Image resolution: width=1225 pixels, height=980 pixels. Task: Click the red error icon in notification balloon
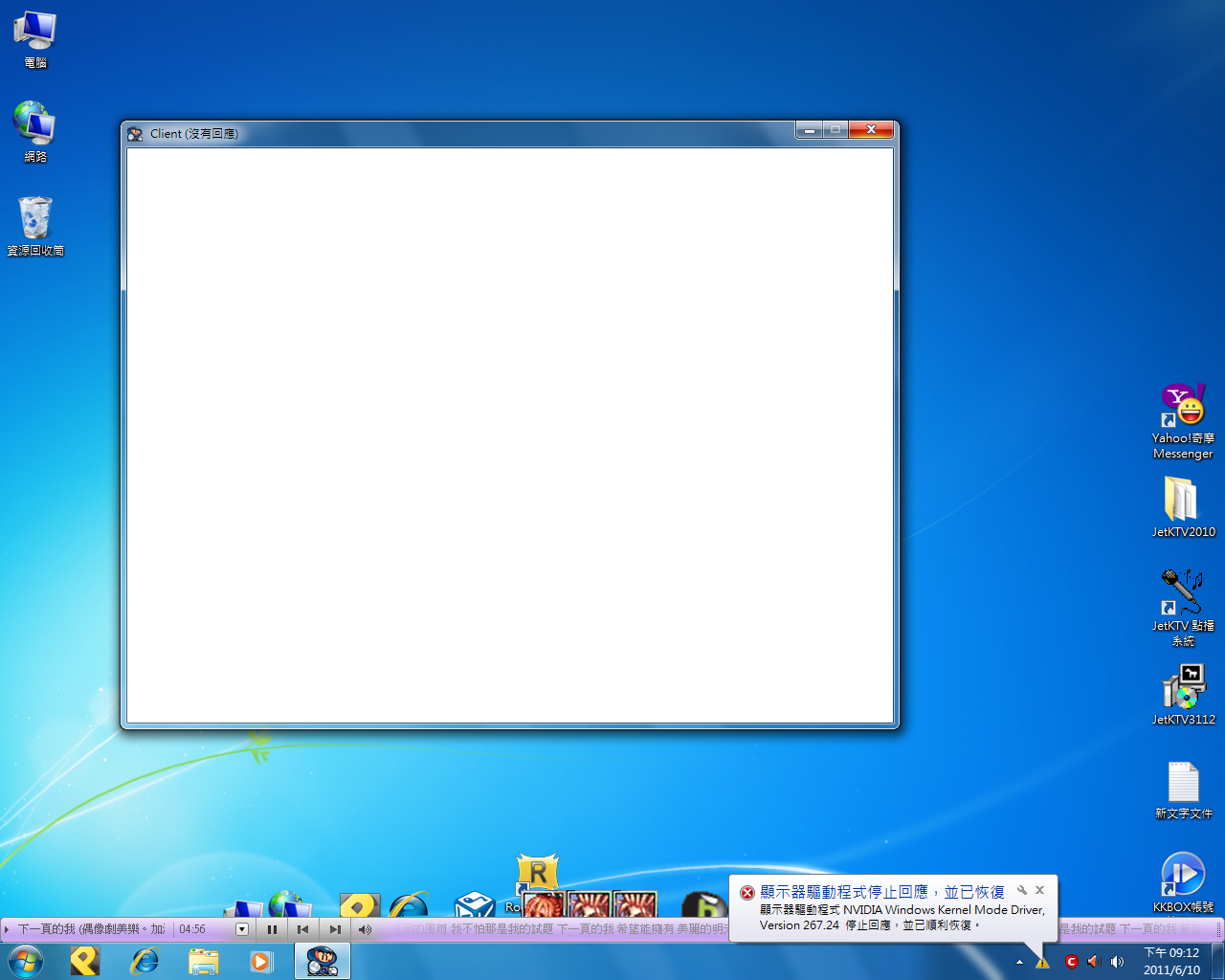[747, 893]
